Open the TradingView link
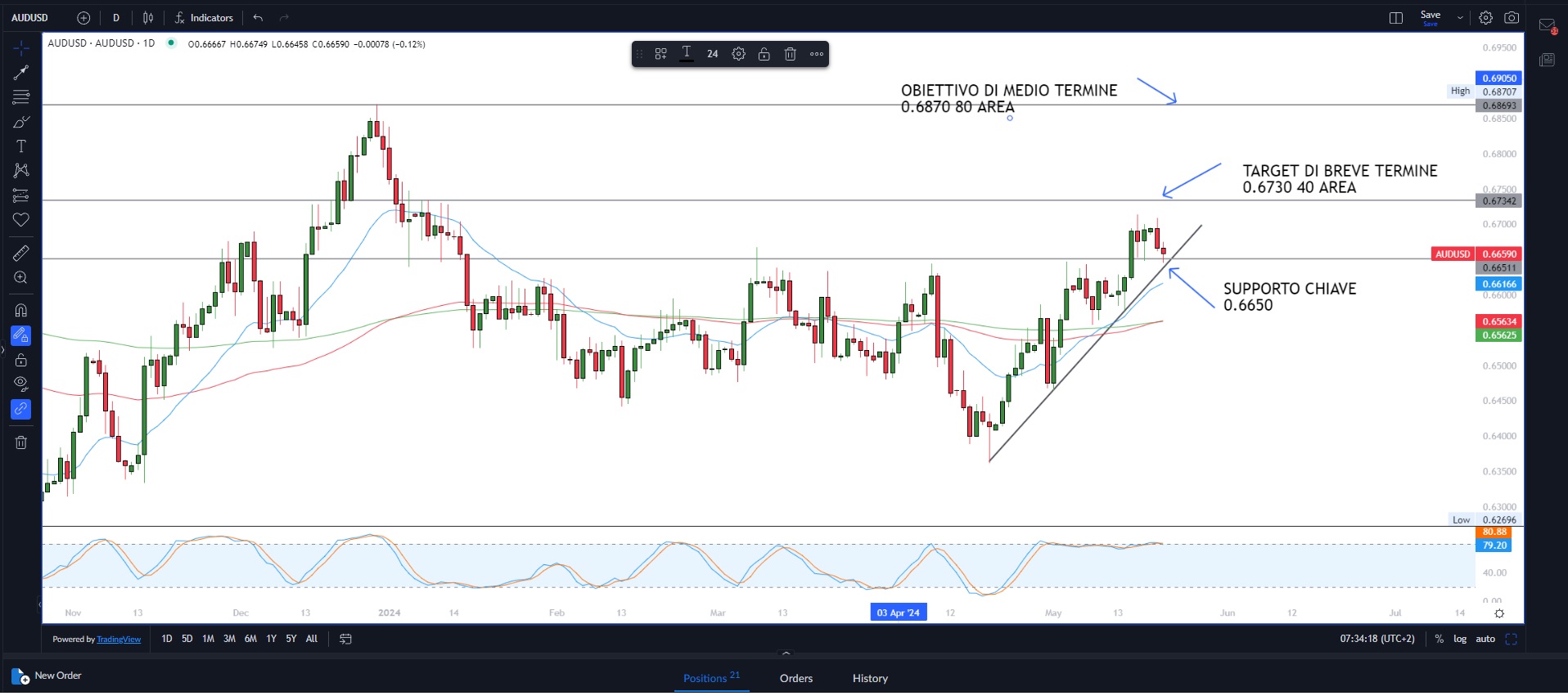Viewport: 1568px width, 696px height. tap(119, 640)
